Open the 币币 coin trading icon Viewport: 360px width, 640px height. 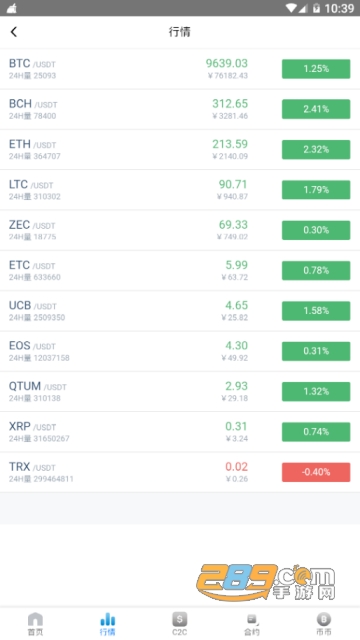pyautogui.click(x=324, y=620)
